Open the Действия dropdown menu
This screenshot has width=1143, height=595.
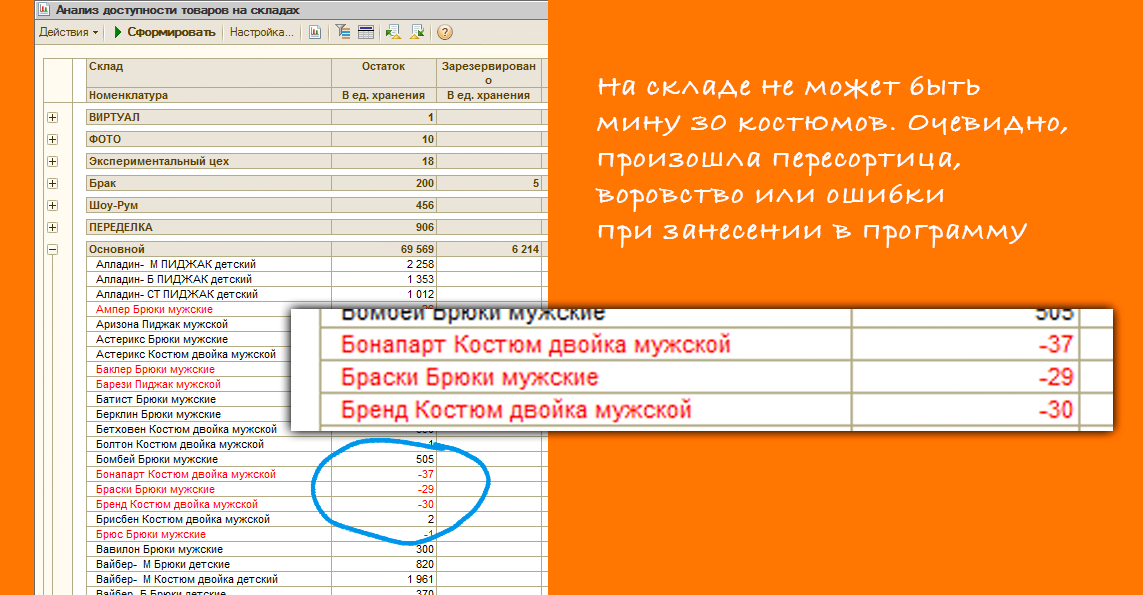[69, 32]
